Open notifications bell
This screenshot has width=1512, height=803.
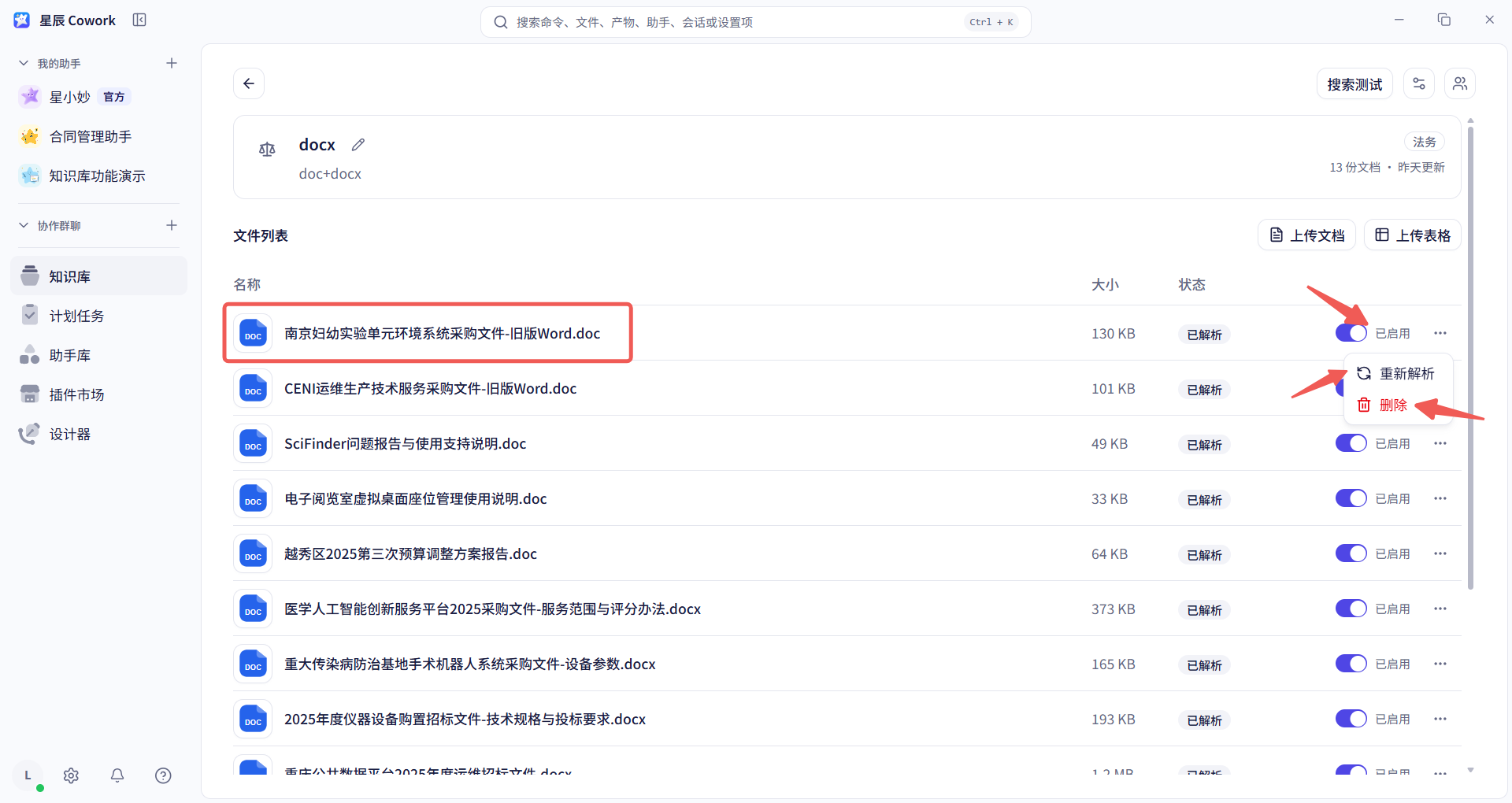(117, 775)
